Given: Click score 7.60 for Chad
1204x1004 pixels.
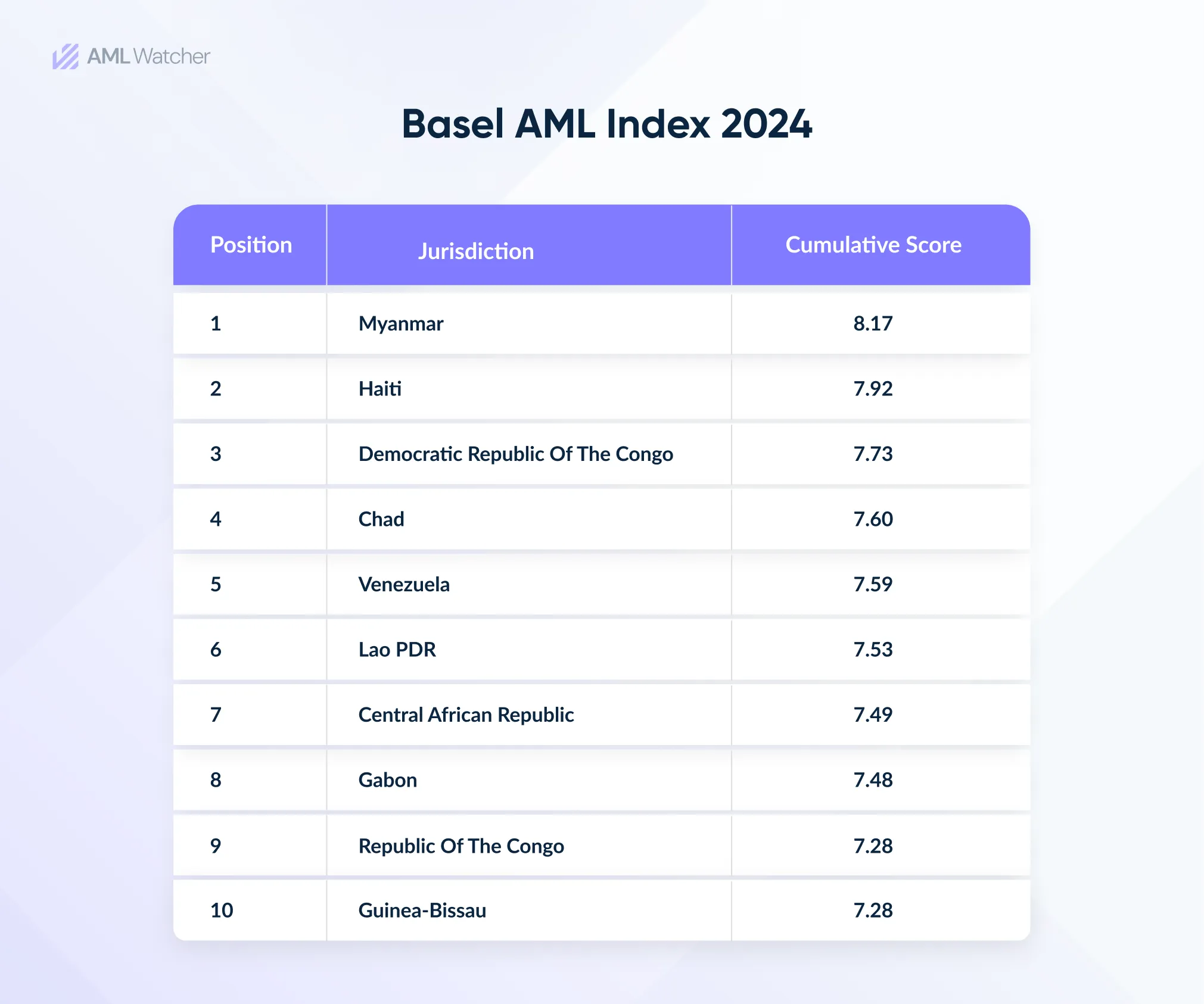Looking at the screenshot, I should (x=873, y=519).
